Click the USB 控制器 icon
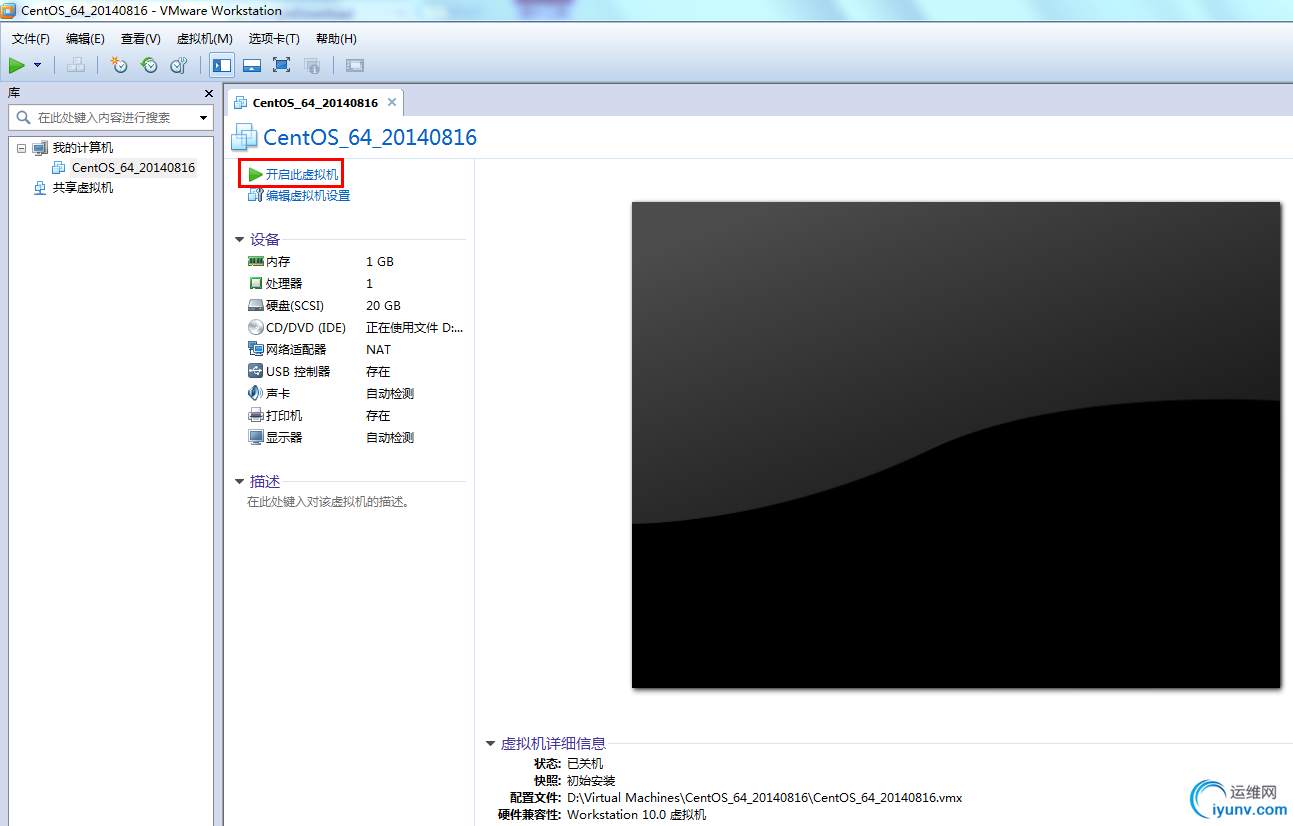 tap(256, 372)
